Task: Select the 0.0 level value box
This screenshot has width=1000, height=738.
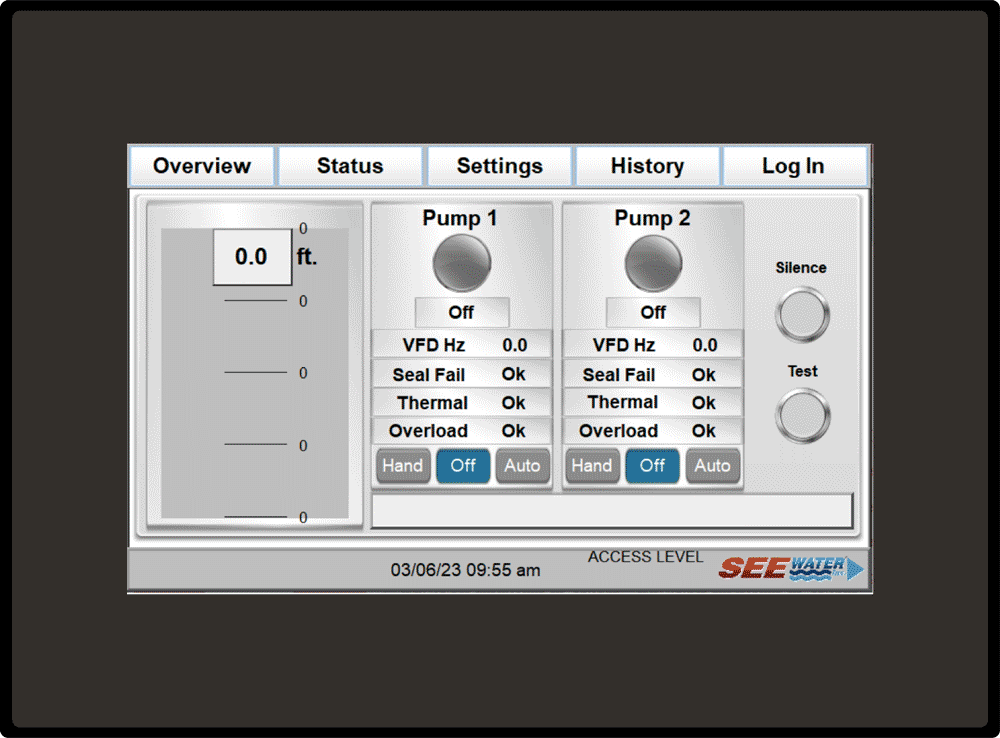Action: [x=252, y=257]
